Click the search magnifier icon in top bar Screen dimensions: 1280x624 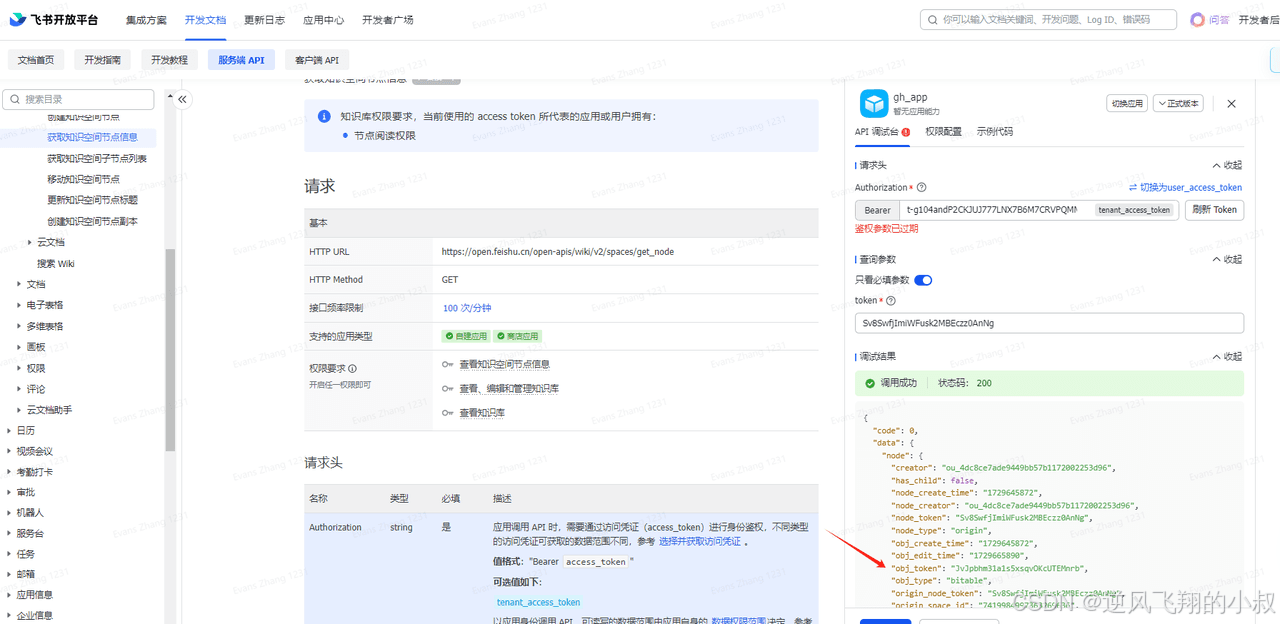[934, 20]
